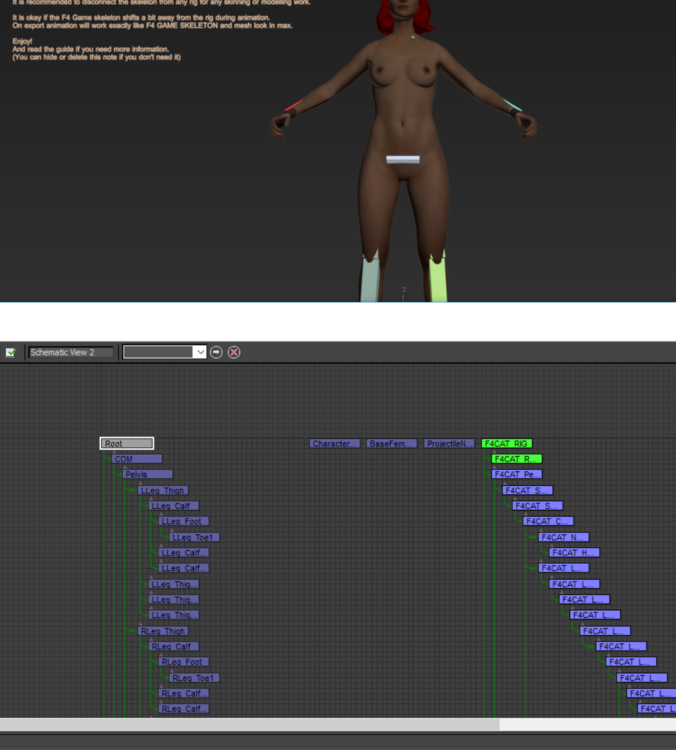Select the BaseFem... node
The width and height of the screenshot is (676, 750).
click(x=392, y=444)
